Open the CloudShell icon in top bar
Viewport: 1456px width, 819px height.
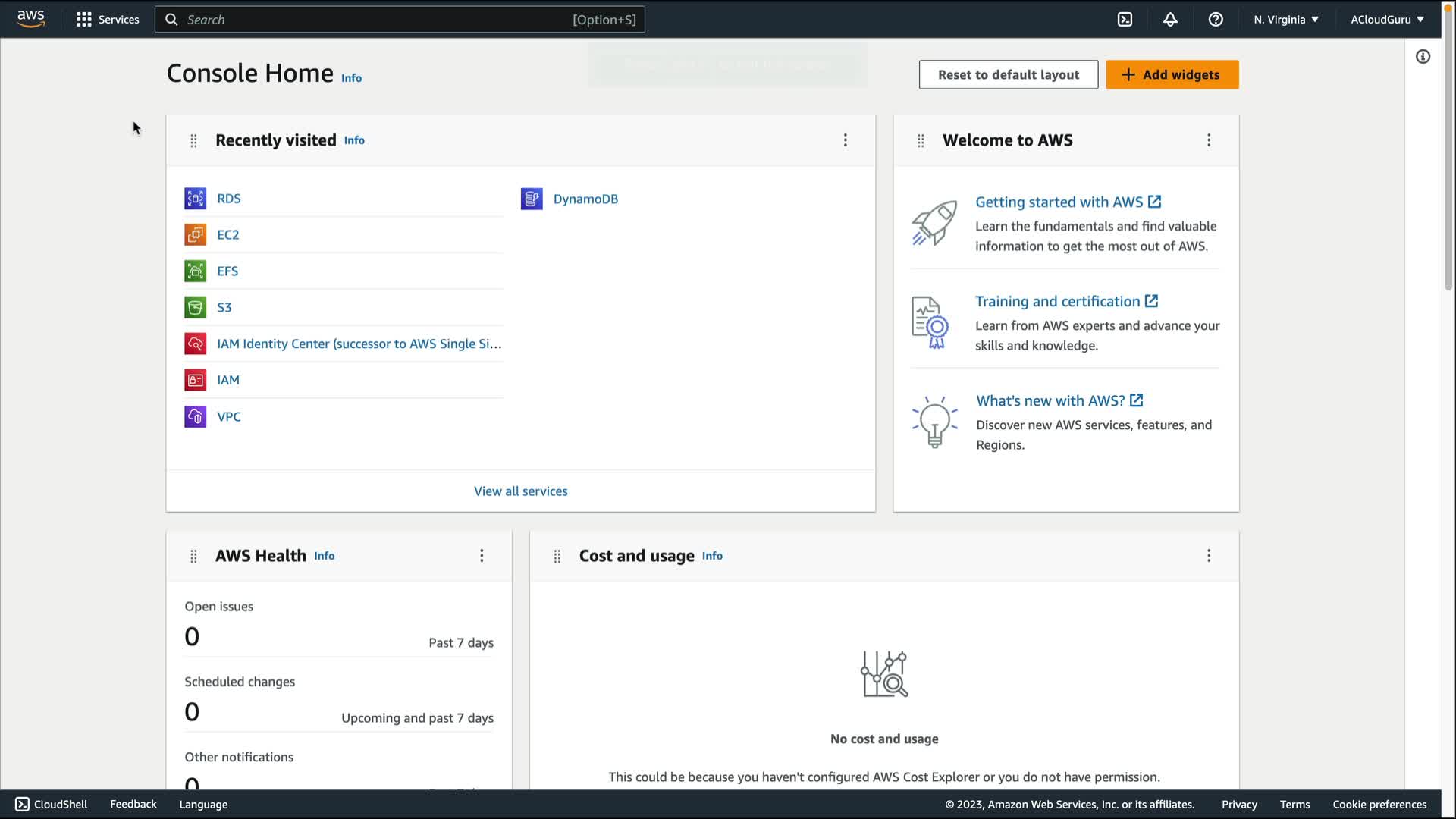click(1125, 20)
